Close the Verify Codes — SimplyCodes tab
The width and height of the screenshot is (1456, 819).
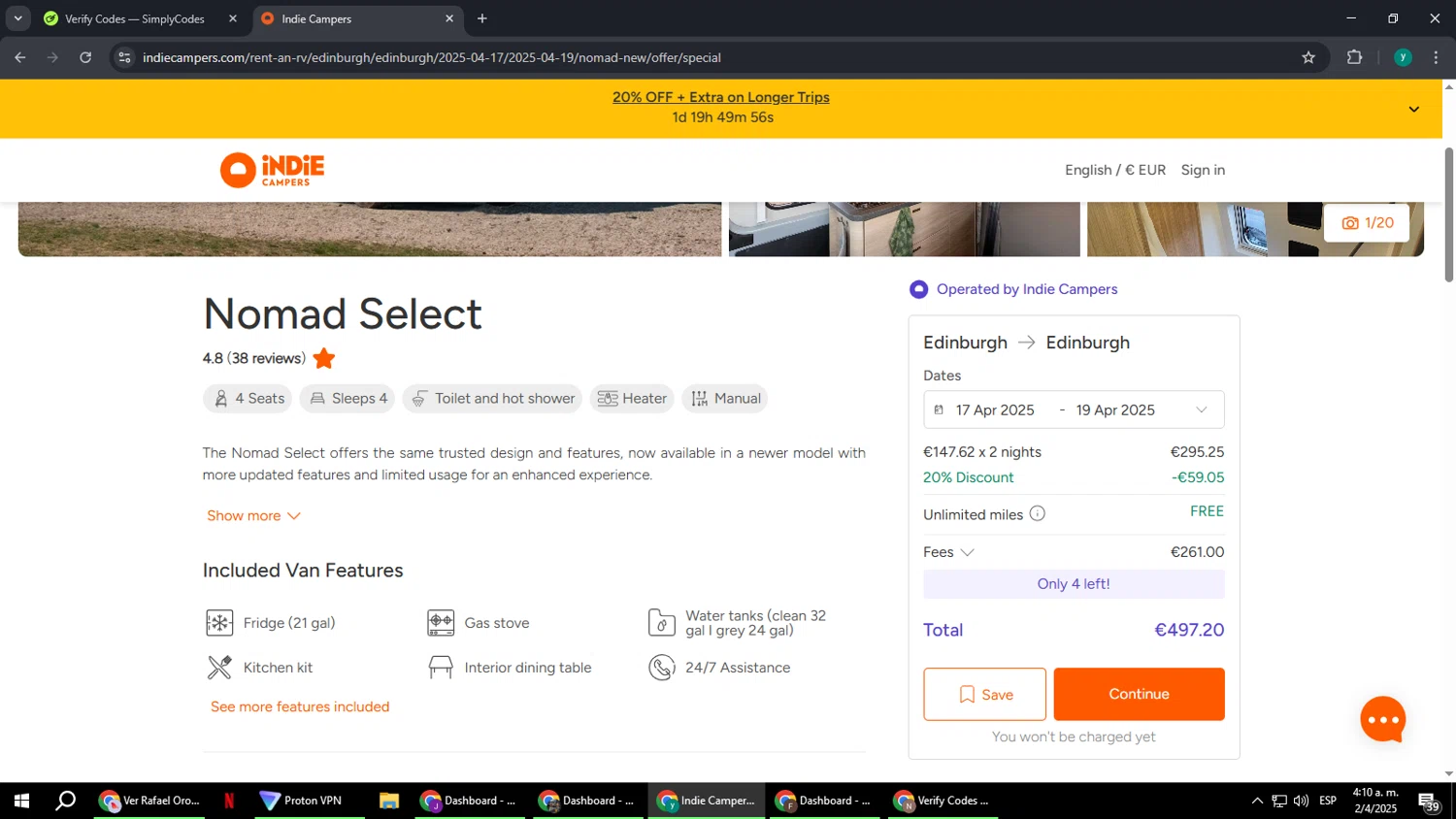pos(233,18)
